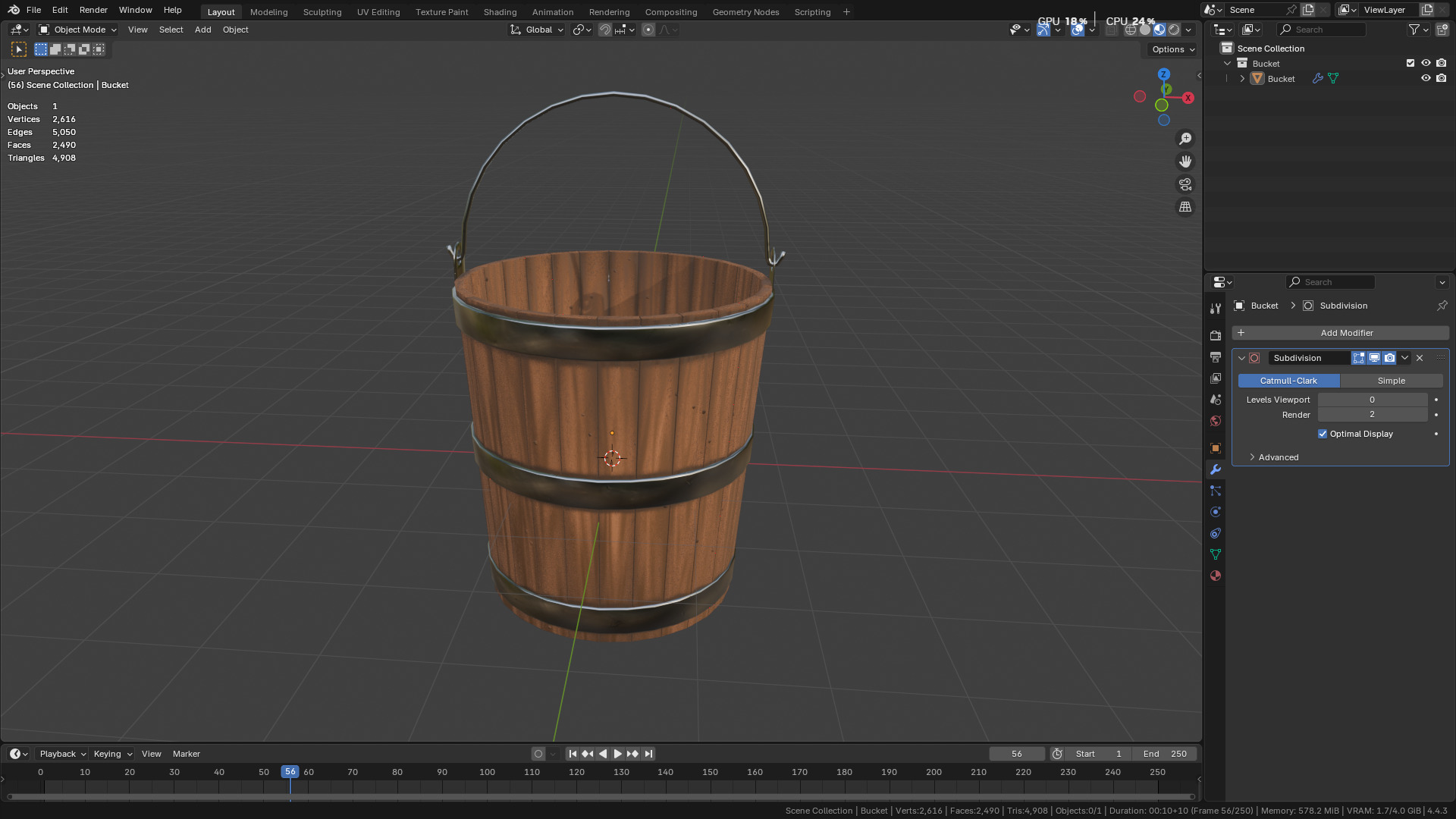The image size is (1456, 819).
Task: Click the Blender logo menu icon
Action: point(14,10)
